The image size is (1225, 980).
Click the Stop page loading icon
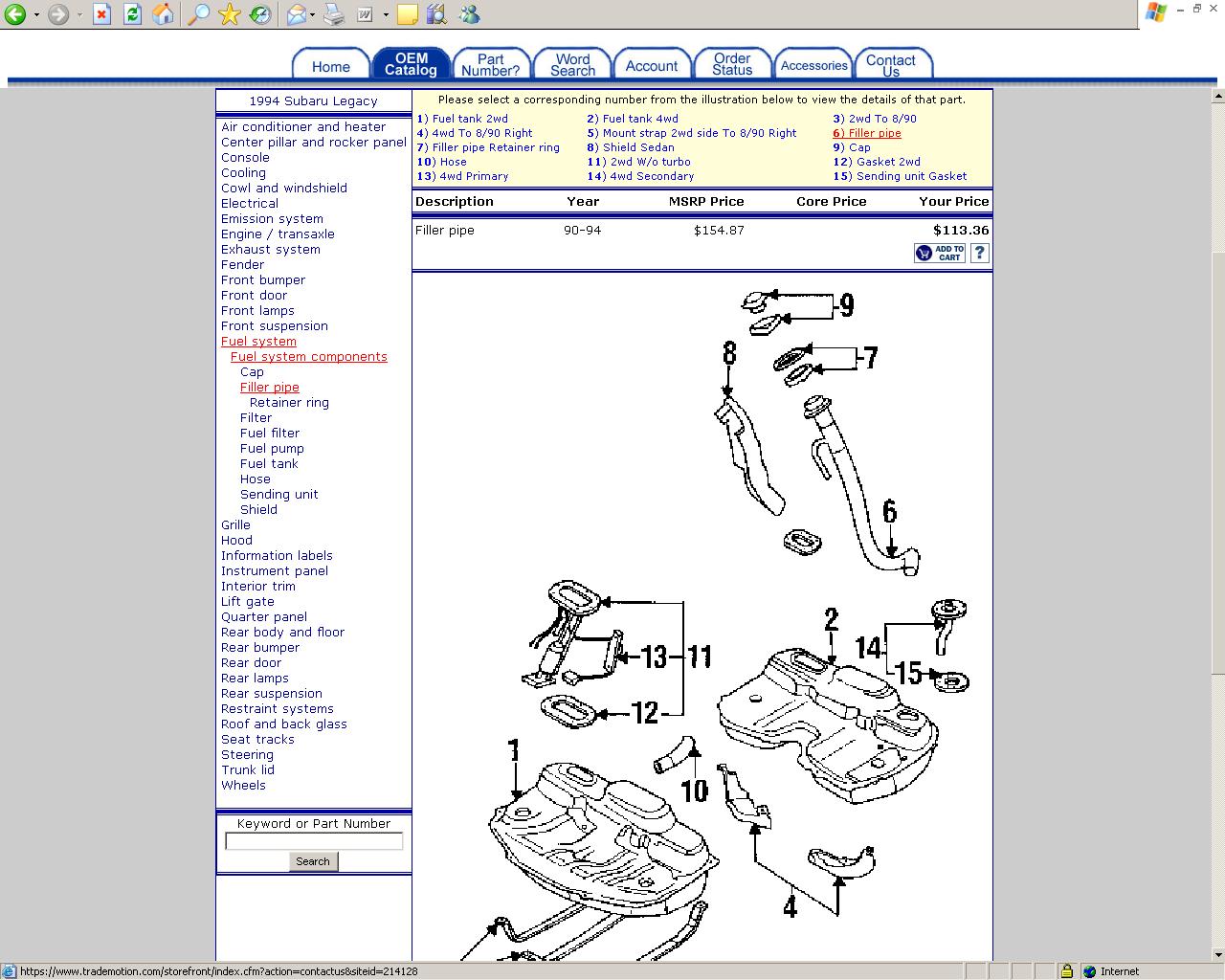point(102,14)
